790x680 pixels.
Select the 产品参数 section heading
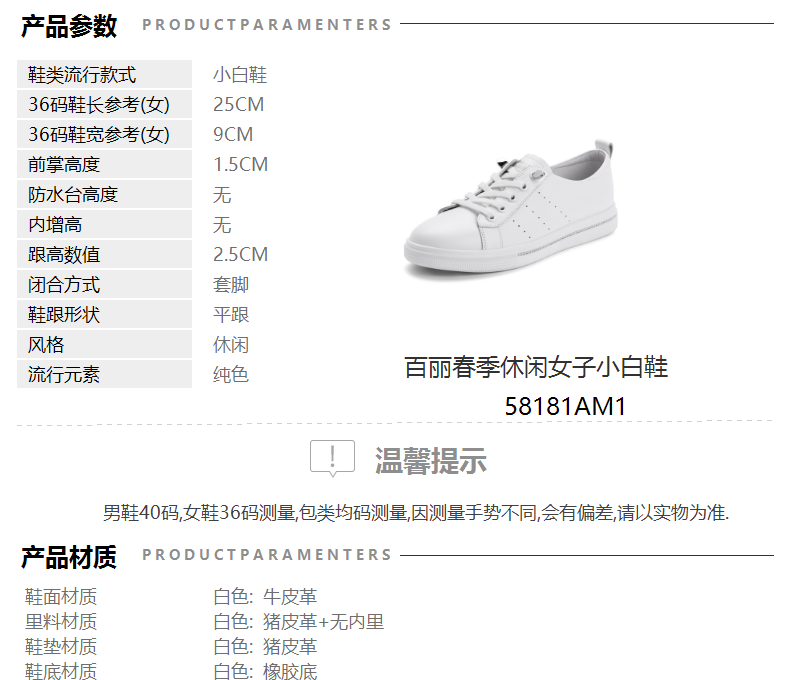(x=69, y=26)
